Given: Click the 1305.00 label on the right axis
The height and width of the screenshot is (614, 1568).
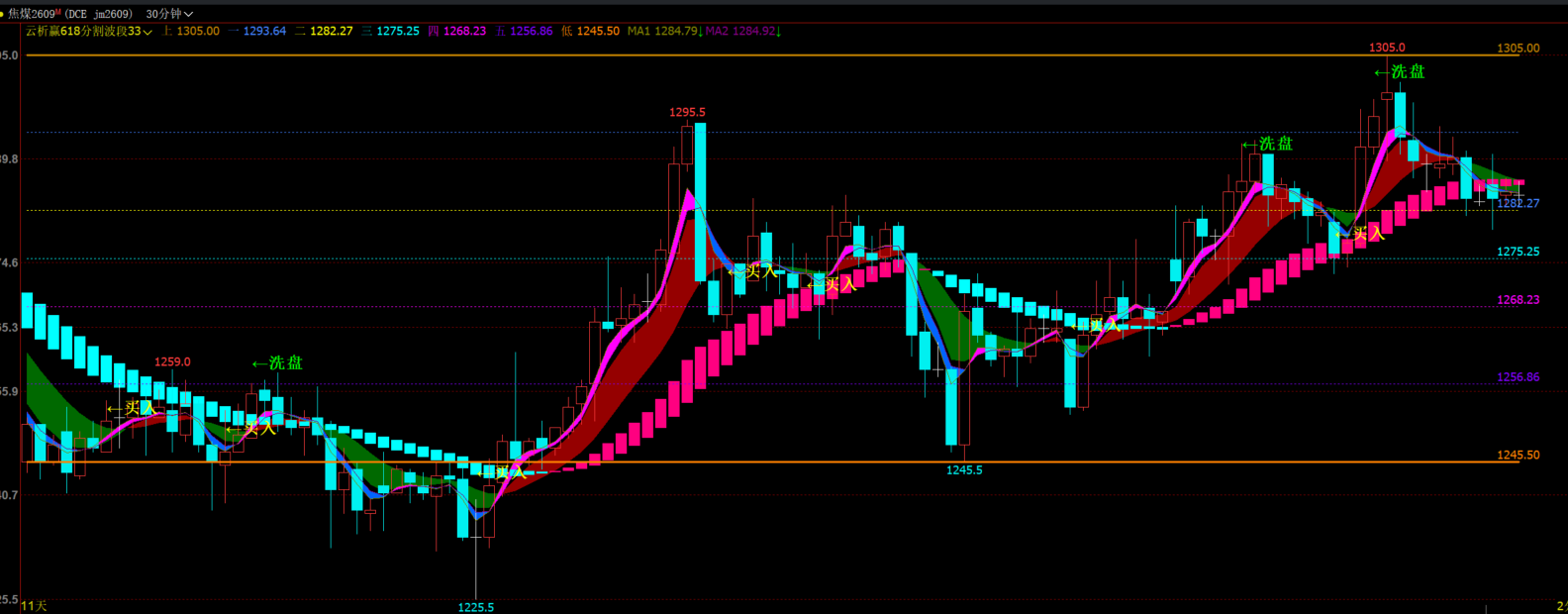Looking at the screenshot, I should [1519, 49].
